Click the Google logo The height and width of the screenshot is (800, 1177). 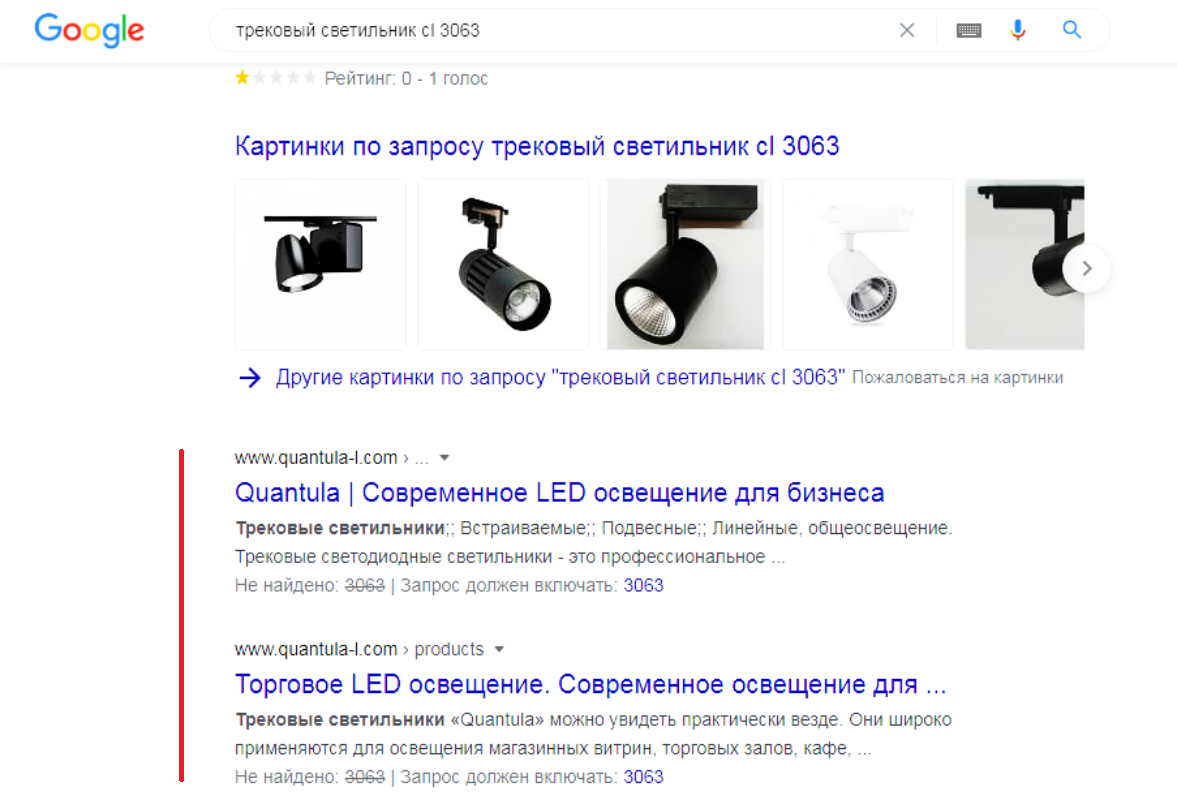[x=89, y=30]
